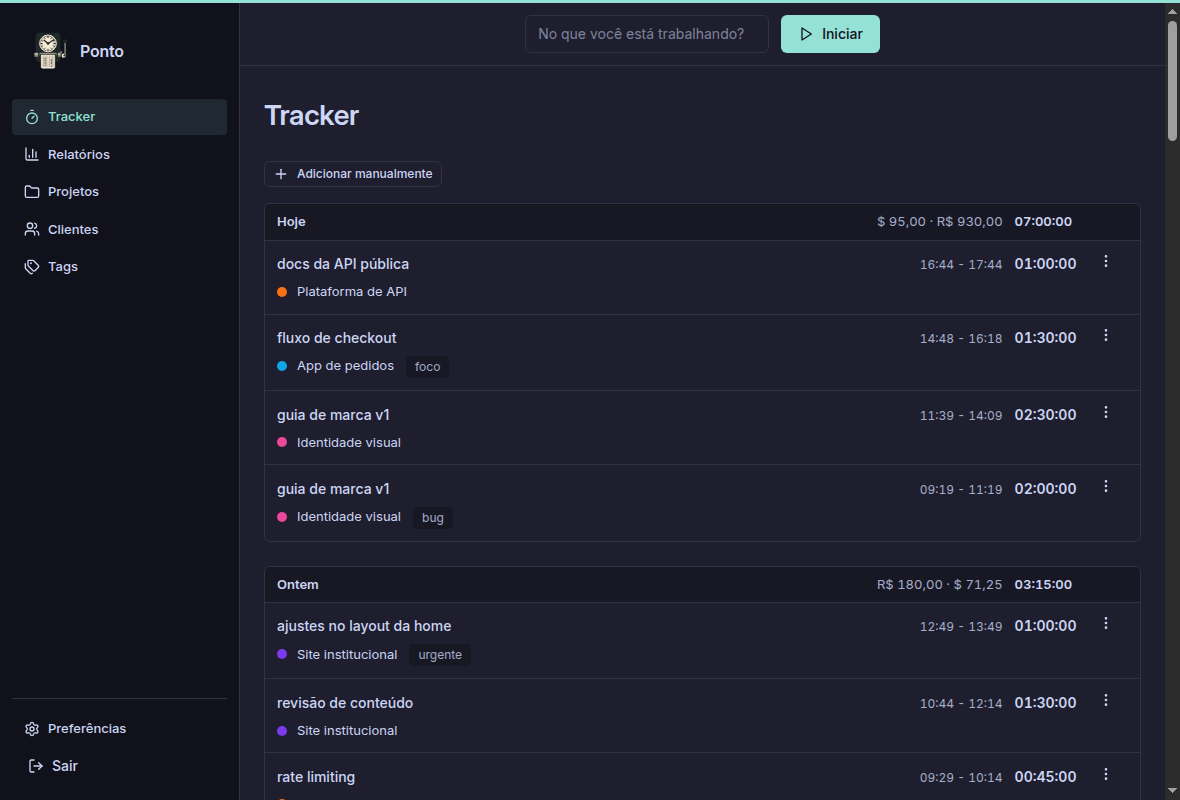Click the time range 12:49 - 13:49
This screenshot has width=1180, height=800.
click(x=961, y=626)
